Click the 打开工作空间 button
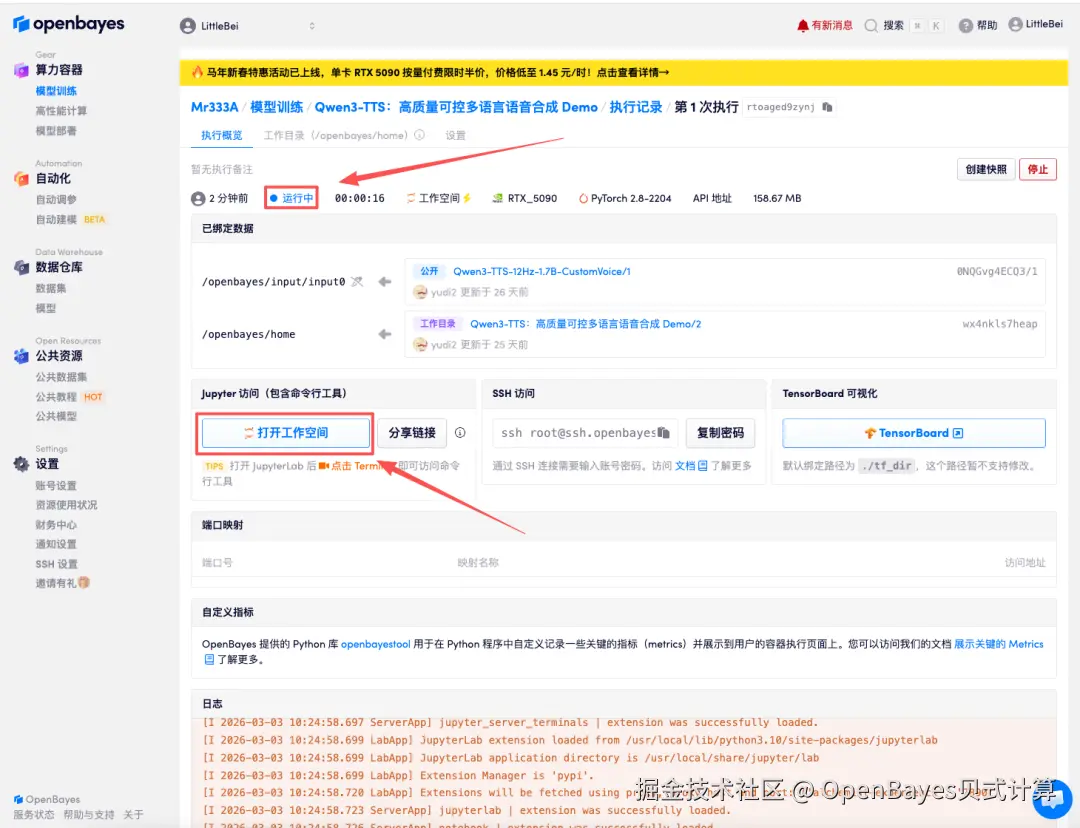Screen dimensions: 1080x828 286,433
